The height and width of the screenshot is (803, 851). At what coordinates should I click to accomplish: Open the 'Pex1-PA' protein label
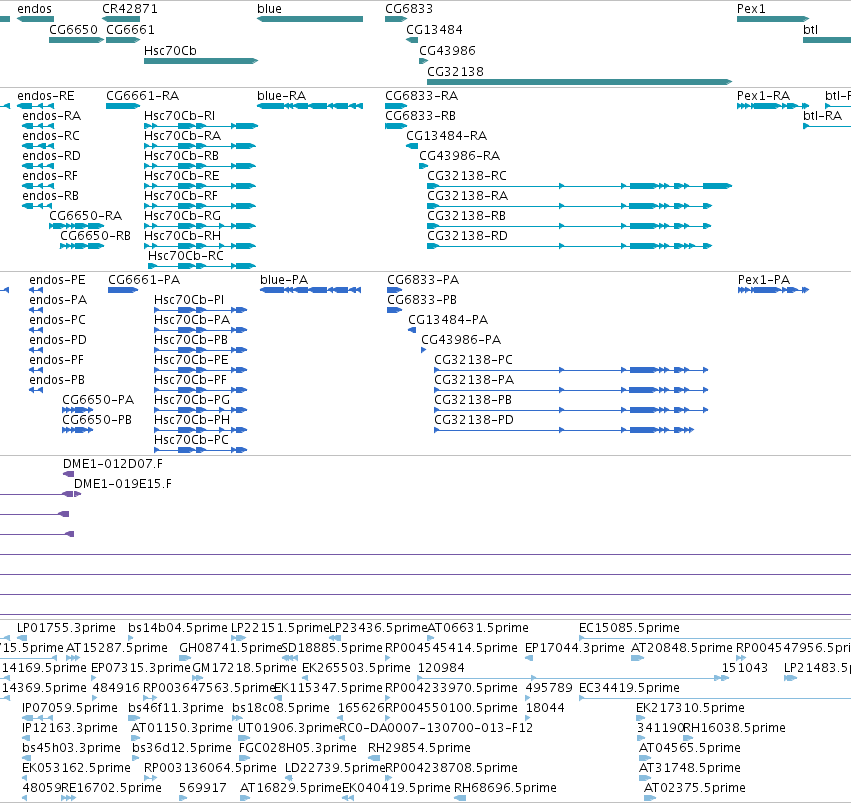(x=764, y=280)
